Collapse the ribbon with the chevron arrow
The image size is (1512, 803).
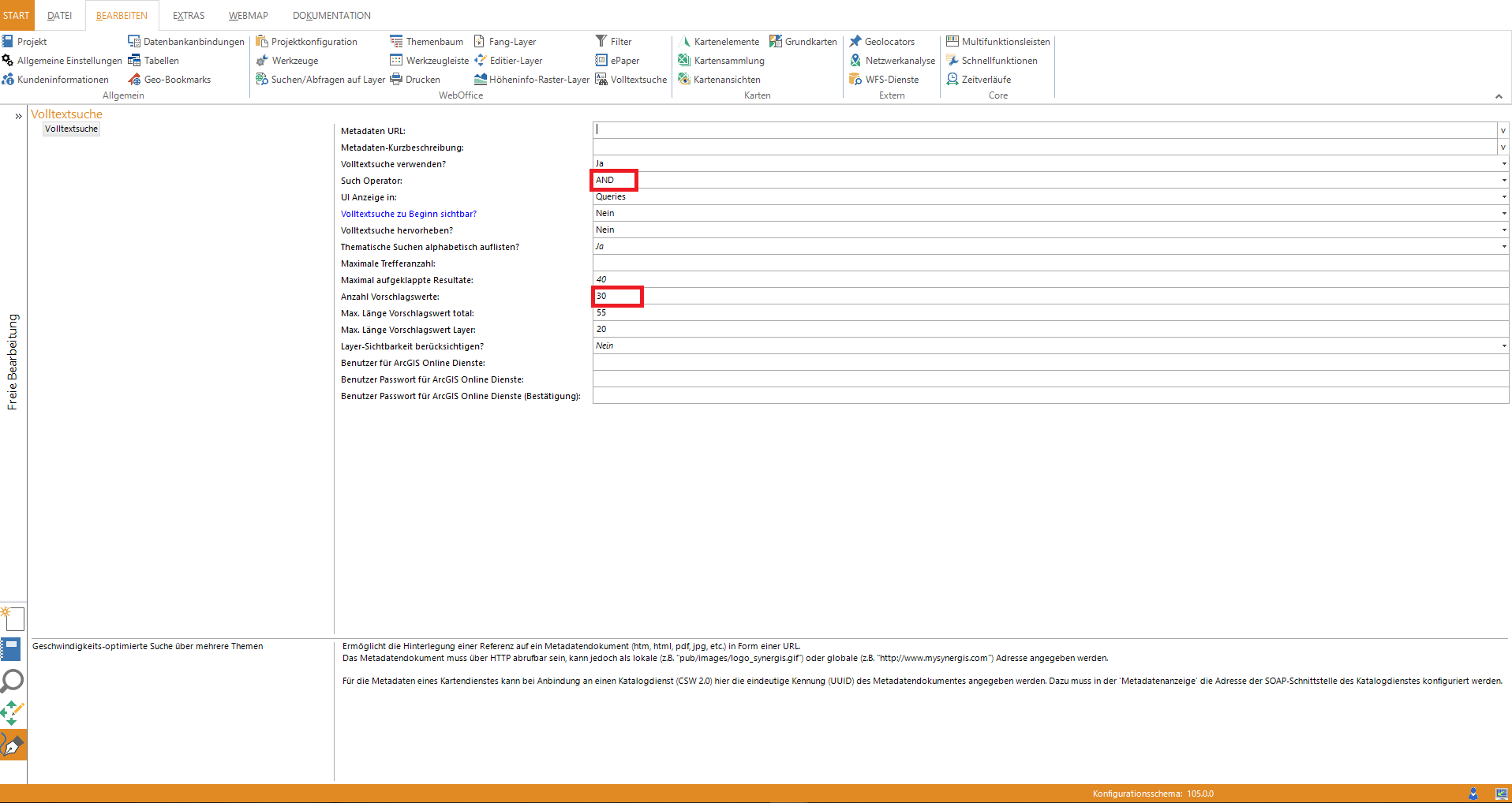click(1498, 96)
